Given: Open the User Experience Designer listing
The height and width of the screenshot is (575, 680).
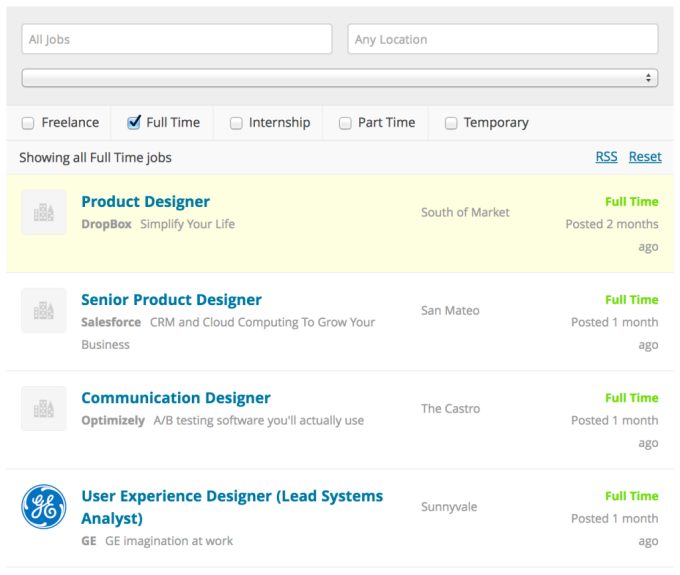Looking at the screenshot, I should [232, 507].
